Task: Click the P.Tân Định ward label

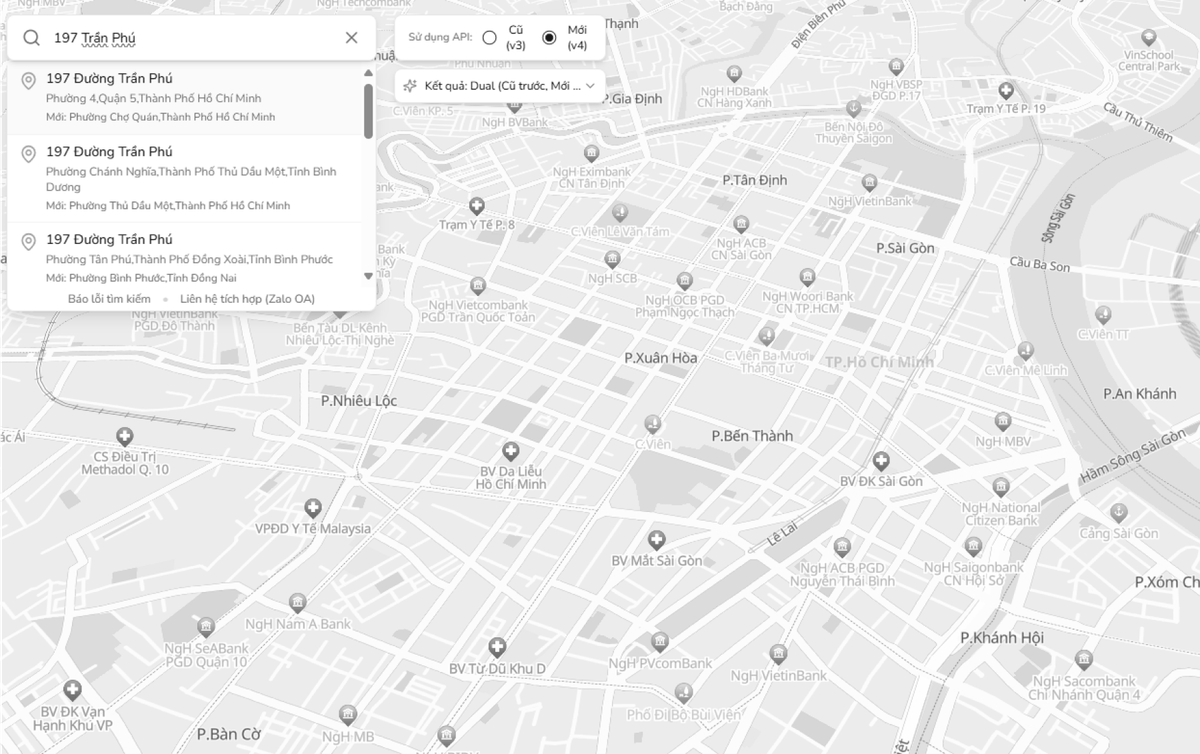Action: tap(755, 180)
